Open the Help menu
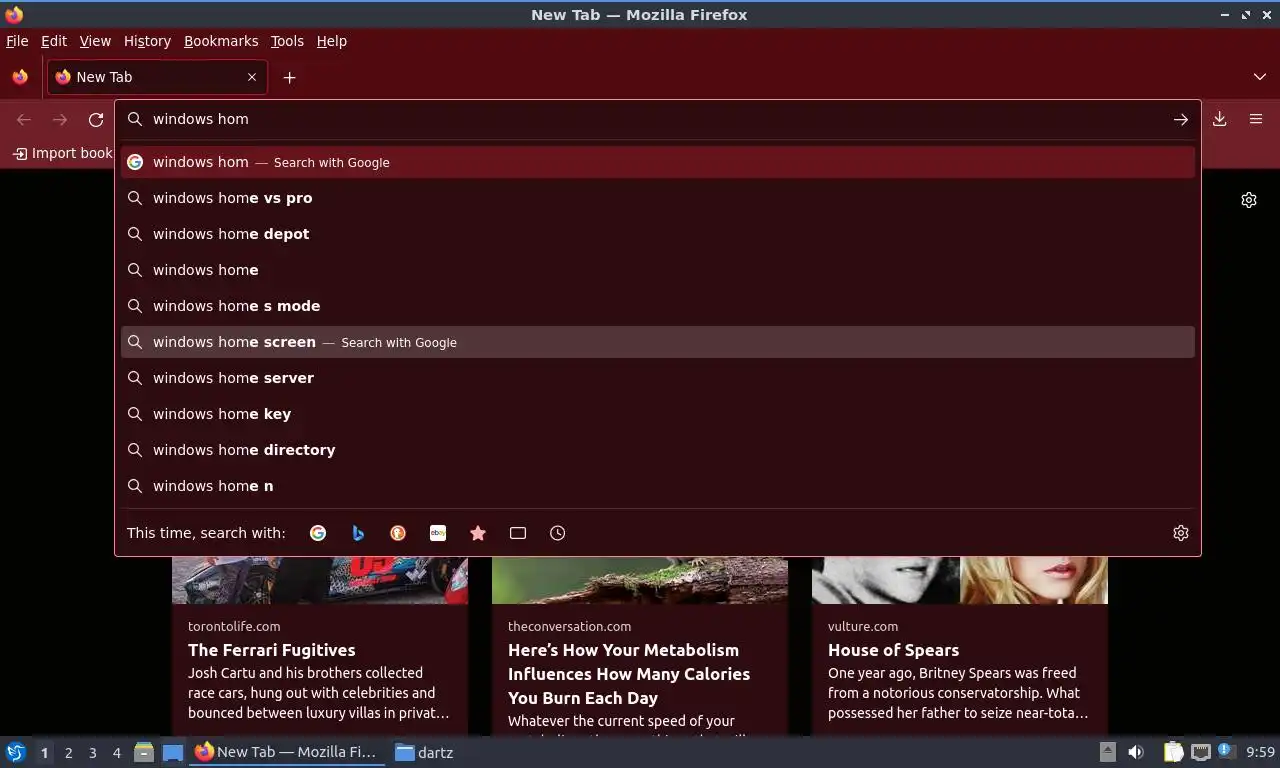The image size is (1280, 768). click(x=332, y=41)
